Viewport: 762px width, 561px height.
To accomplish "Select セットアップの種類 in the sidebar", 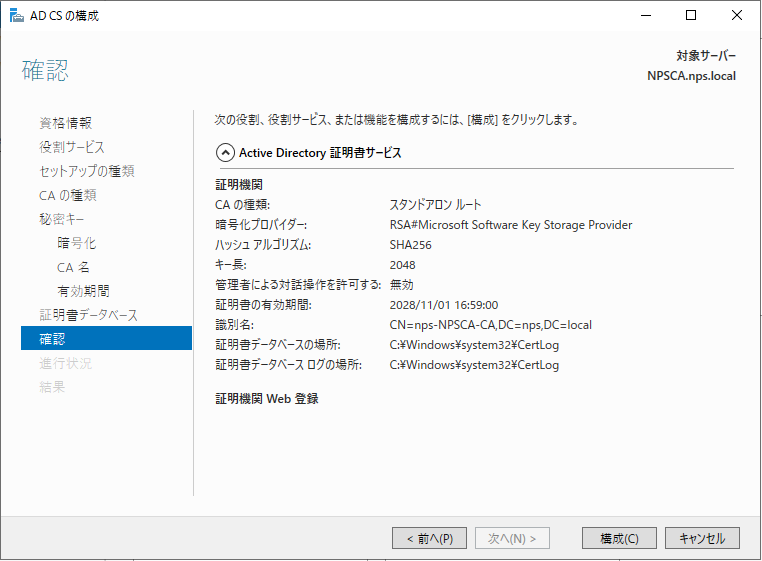I will 87,171.
